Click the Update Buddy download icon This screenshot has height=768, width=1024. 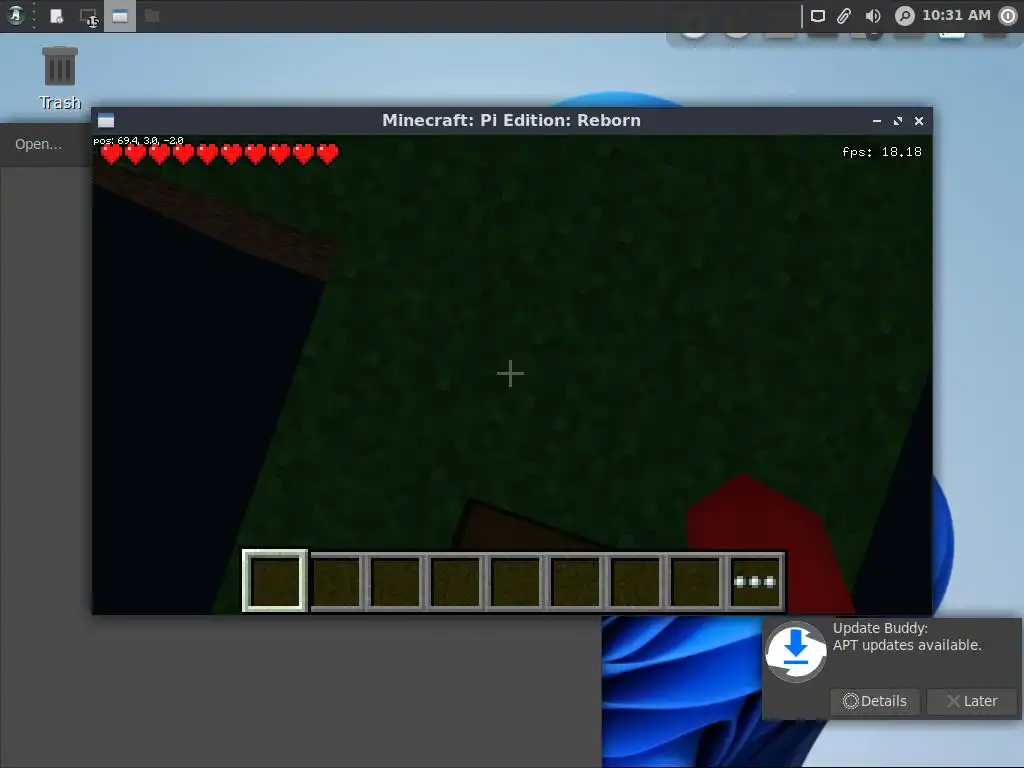coord(795,652)
